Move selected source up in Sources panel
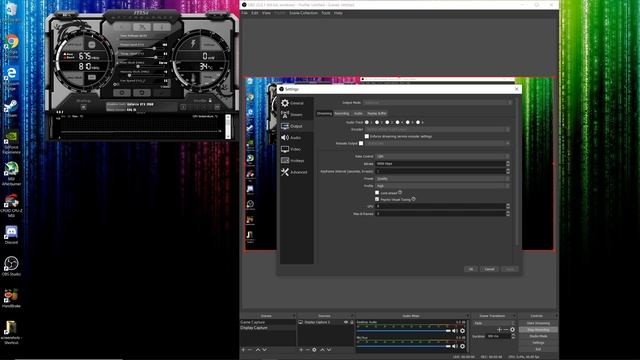 [322, 350]
